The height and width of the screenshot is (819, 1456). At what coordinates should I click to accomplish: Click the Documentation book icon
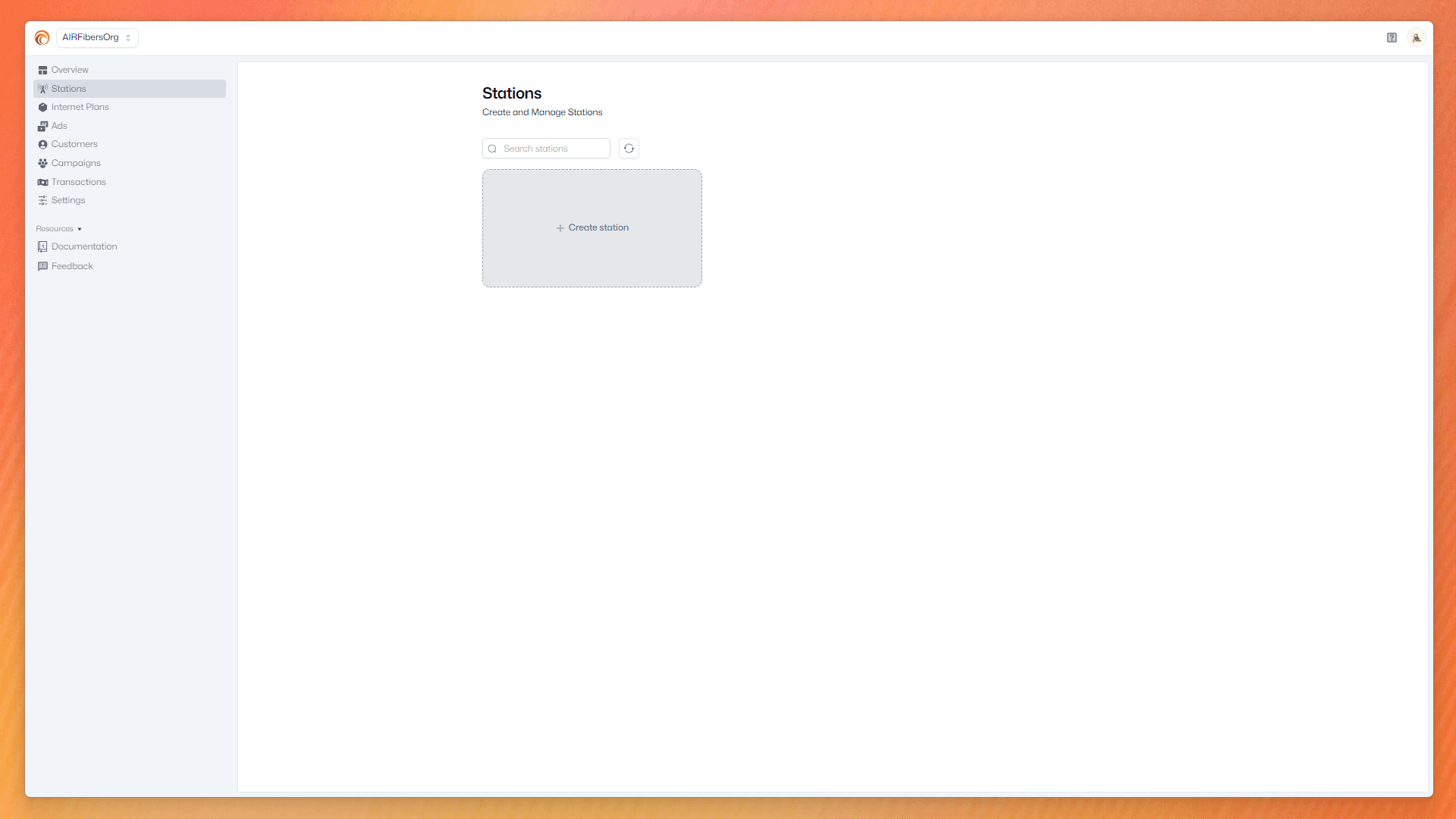(x=42, y=246)
